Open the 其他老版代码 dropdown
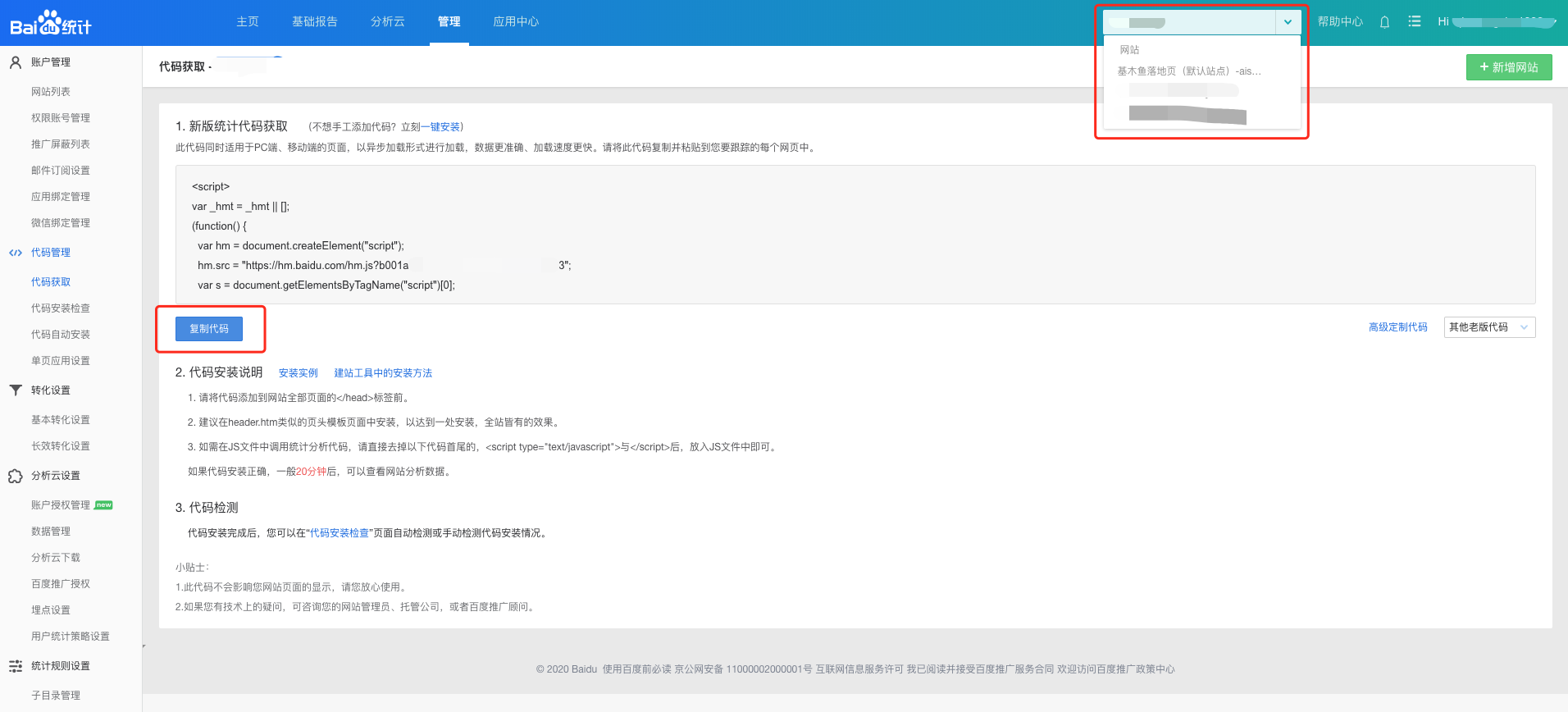 (1489, 327)
